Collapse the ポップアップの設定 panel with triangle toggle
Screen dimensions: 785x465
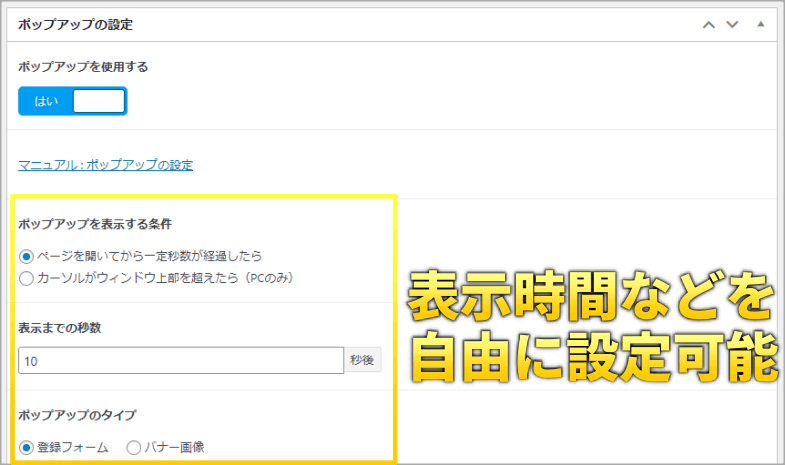(760, 24)
